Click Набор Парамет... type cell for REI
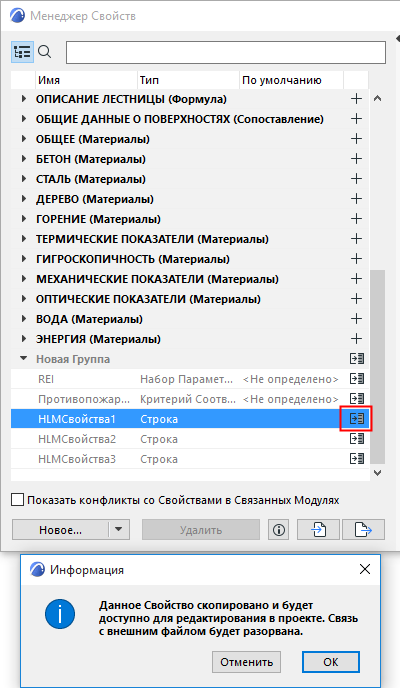The image size is (400, 688). [x=186, y=379]
